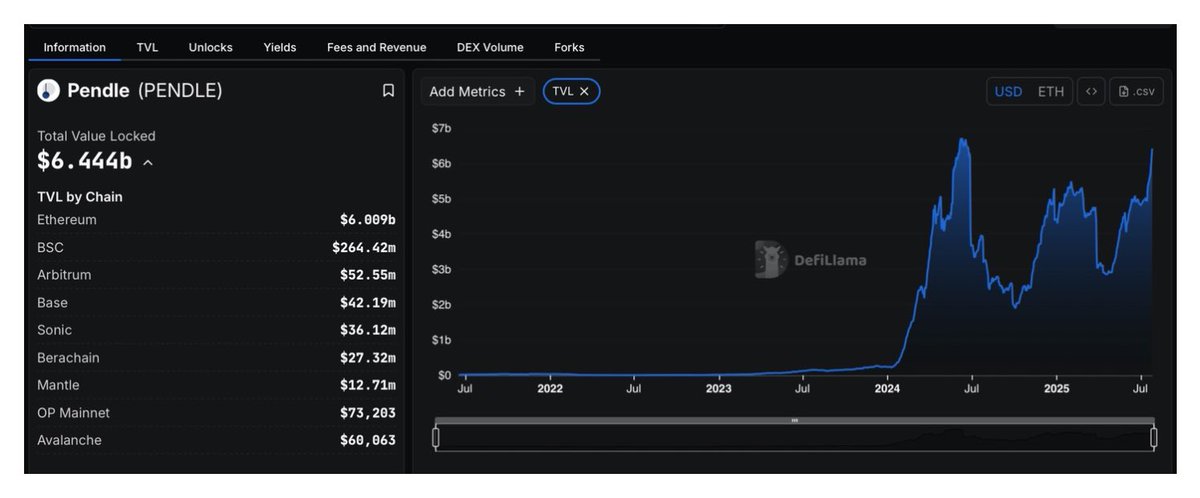Expand the Total Value Locked details chevron
Image resolution: width=1200 pixels, height=498 pixels.
point(148,162)
